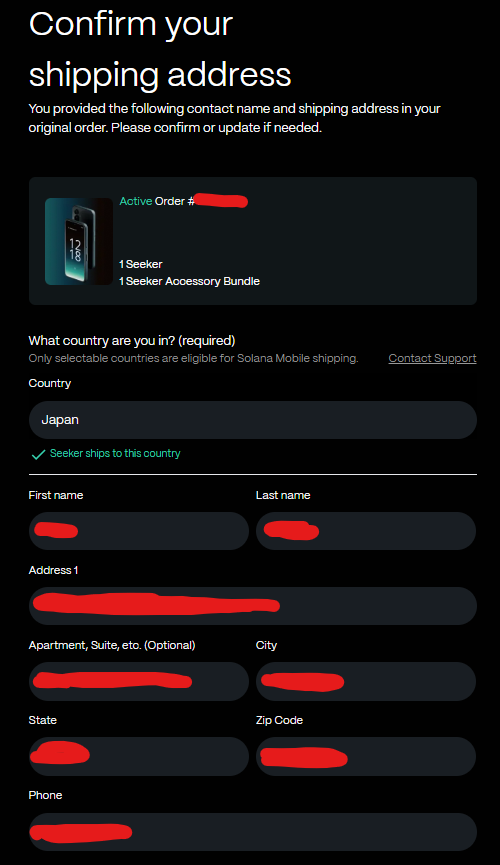Screen dimensions: 500x865
Task: Click the 1 Seeker Accessory Bundle item
Action: click(189, 281)
